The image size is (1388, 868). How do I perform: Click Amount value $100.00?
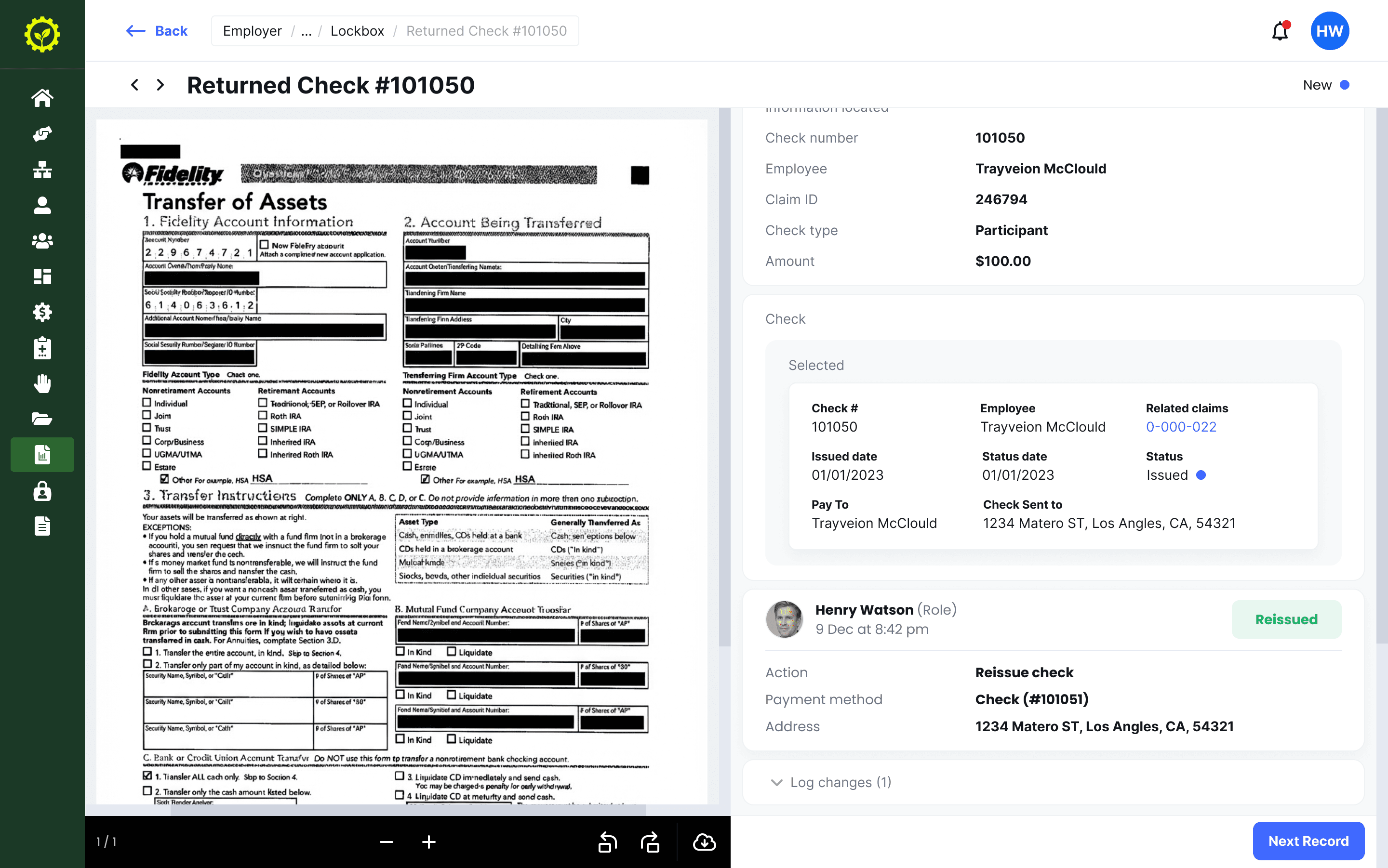tap(1002, 261)
